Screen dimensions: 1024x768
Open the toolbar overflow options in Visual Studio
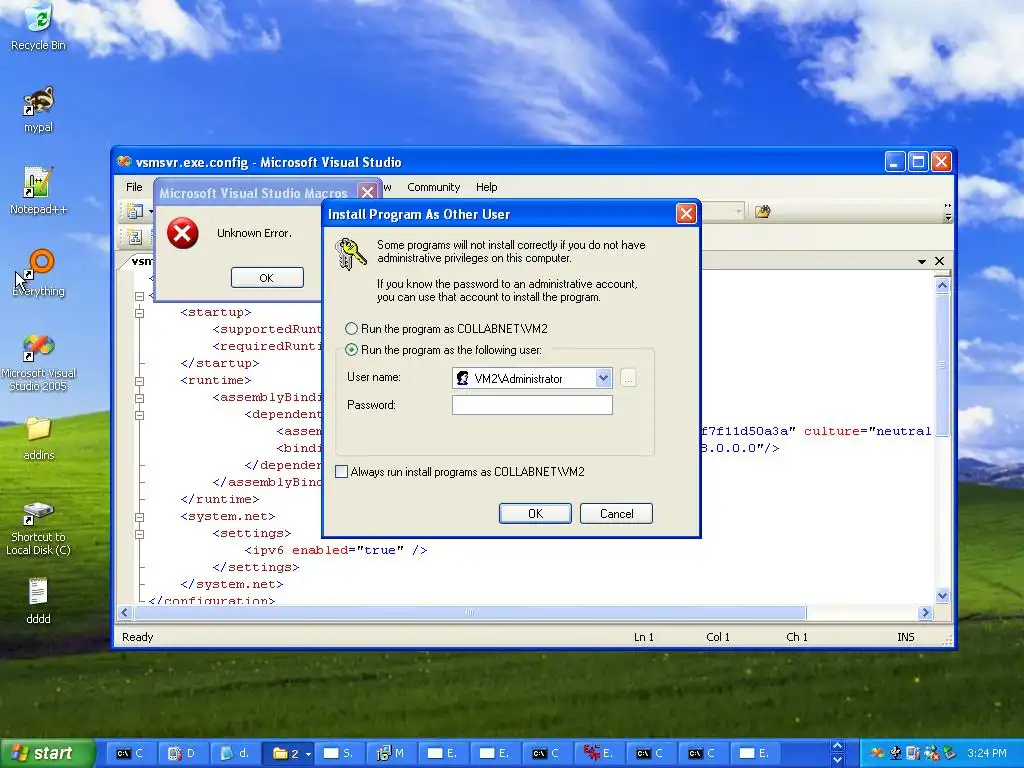click(x=948, y=211)
